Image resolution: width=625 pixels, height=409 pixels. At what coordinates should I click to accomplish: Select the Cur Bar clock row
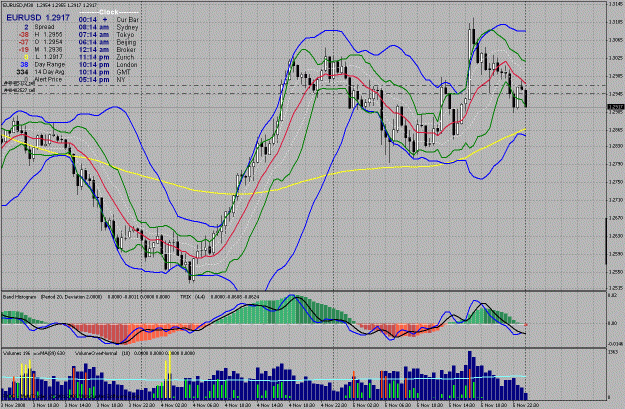[108, 20]
